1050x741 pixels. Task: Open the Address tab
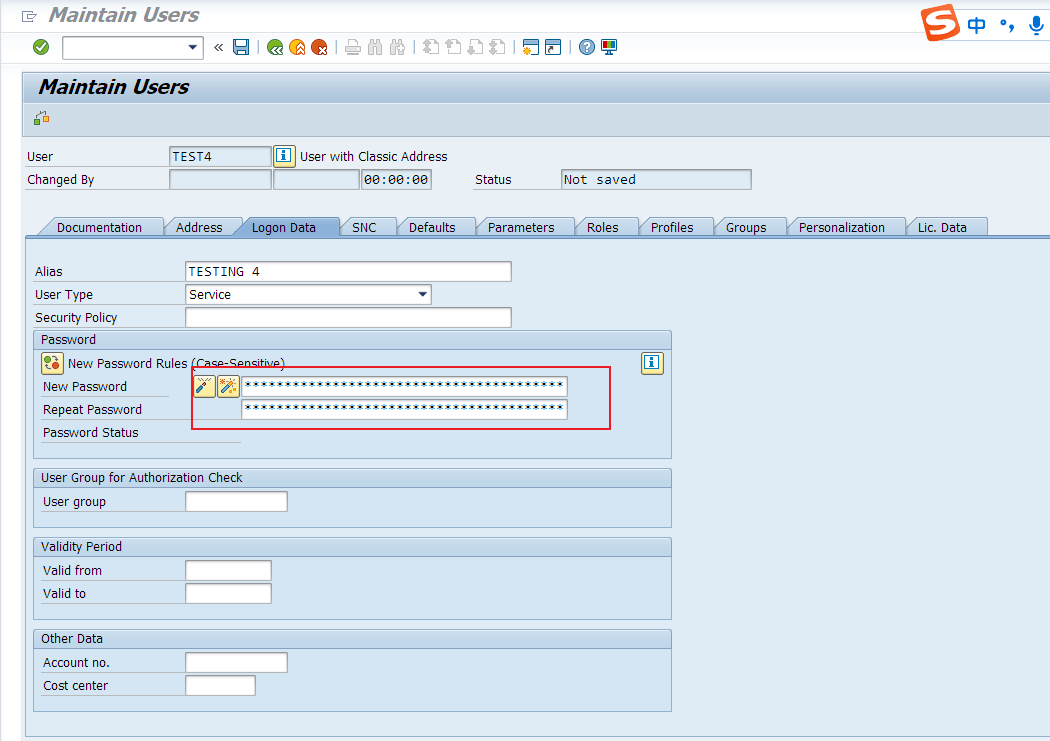(x=199, y=227)
